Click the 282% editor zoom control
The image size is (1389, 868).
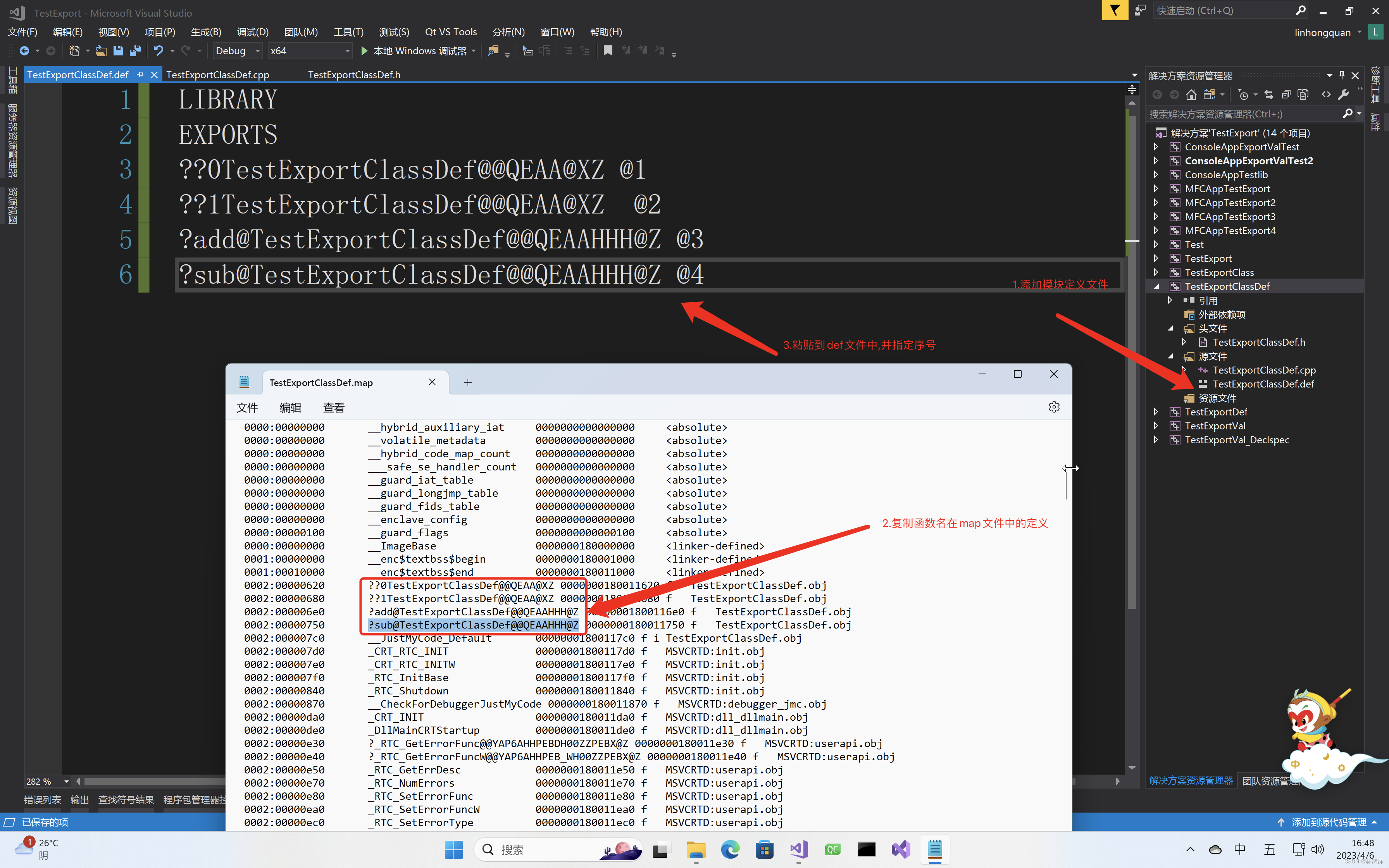(x=40, y=781)
